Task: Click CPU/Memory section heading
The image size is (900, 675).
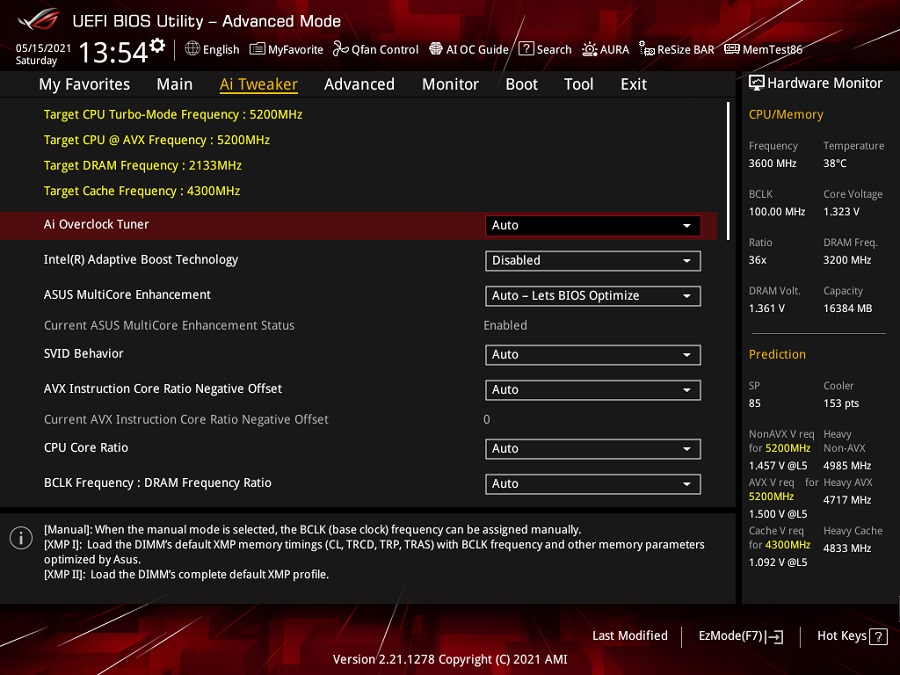Action: coord(786,115)
